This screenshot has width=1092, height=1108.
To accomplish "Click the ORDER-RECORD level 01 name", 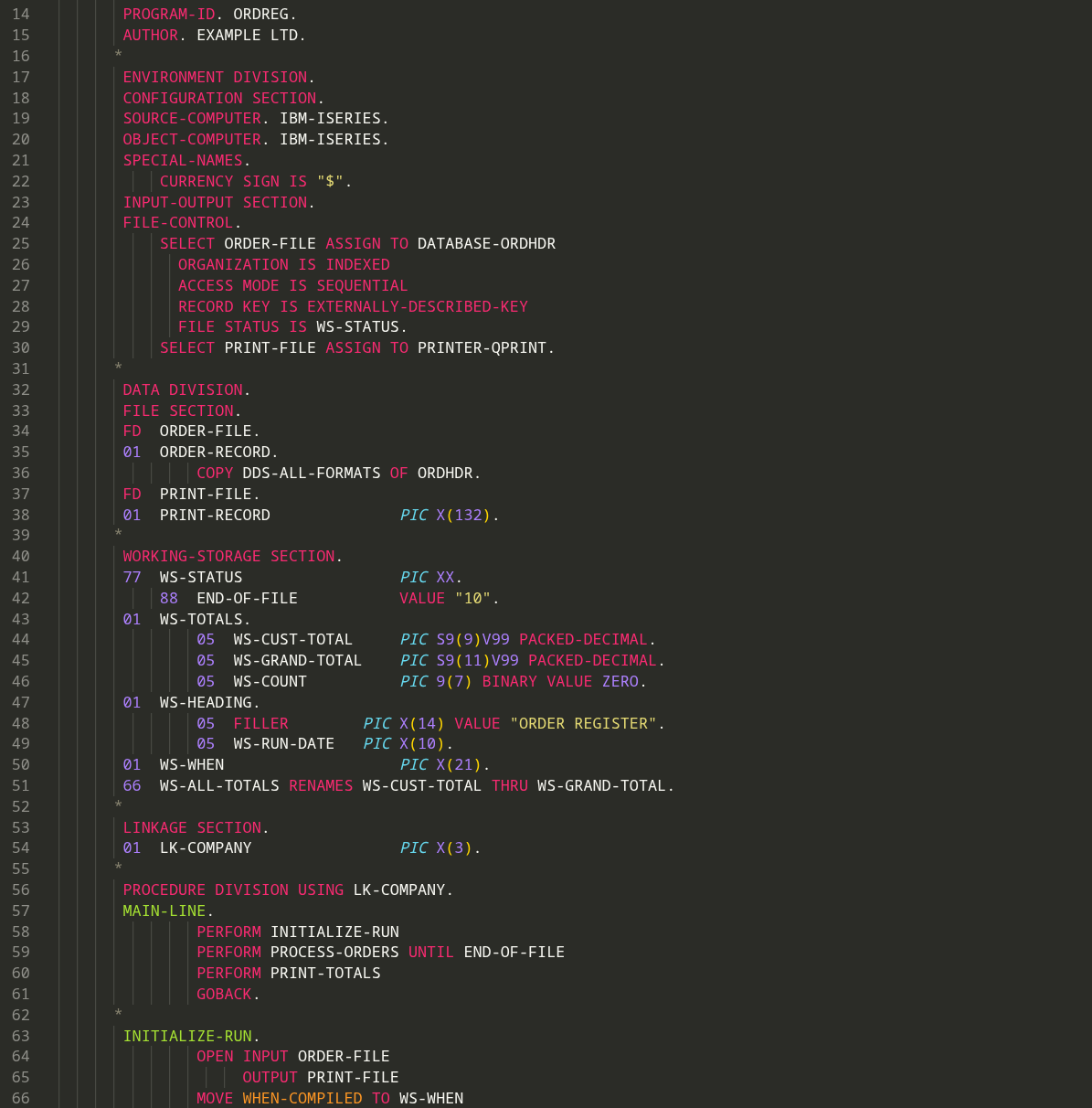I will click(215, 453).
